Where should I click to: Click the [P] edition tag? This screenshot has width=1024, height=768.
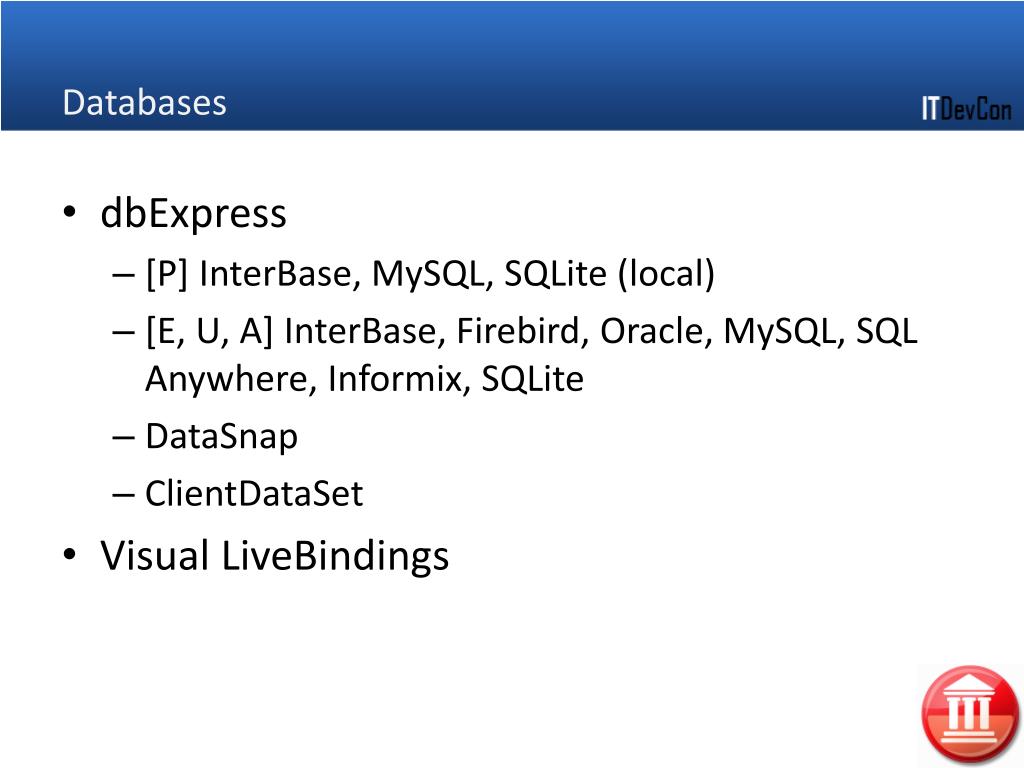tap(167, 273)
